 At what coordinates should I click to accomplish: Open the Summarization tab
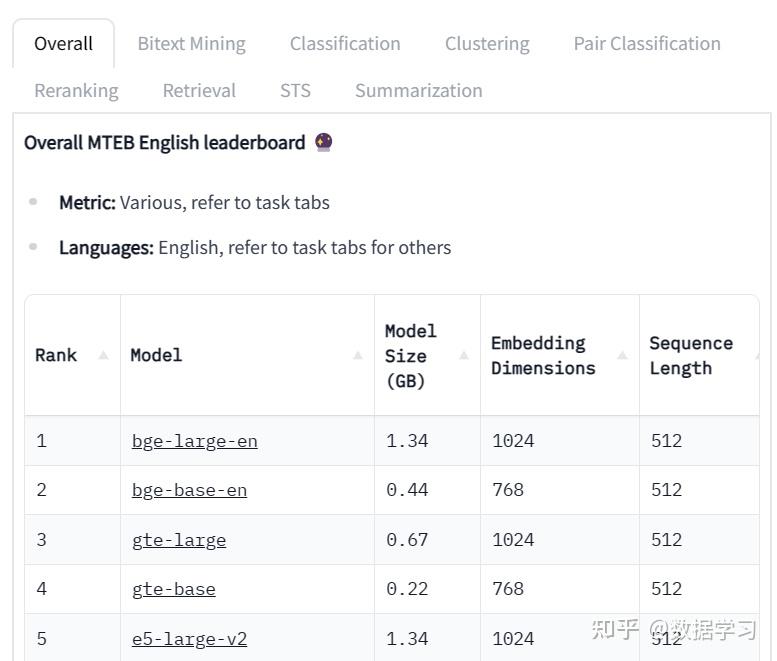[418, 90]
